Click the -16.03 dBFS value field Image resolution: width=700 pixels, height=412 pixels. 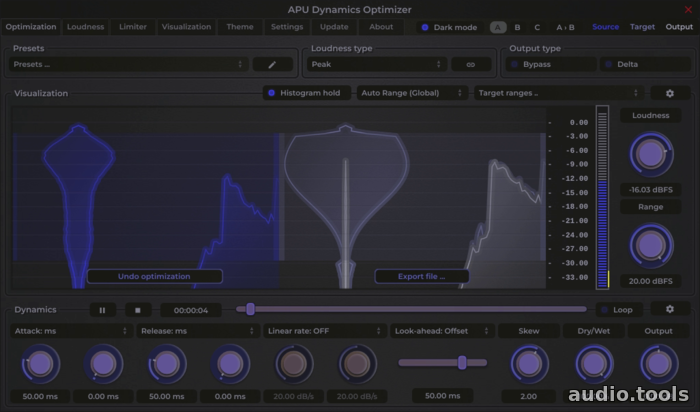click(x=650, y=190)
